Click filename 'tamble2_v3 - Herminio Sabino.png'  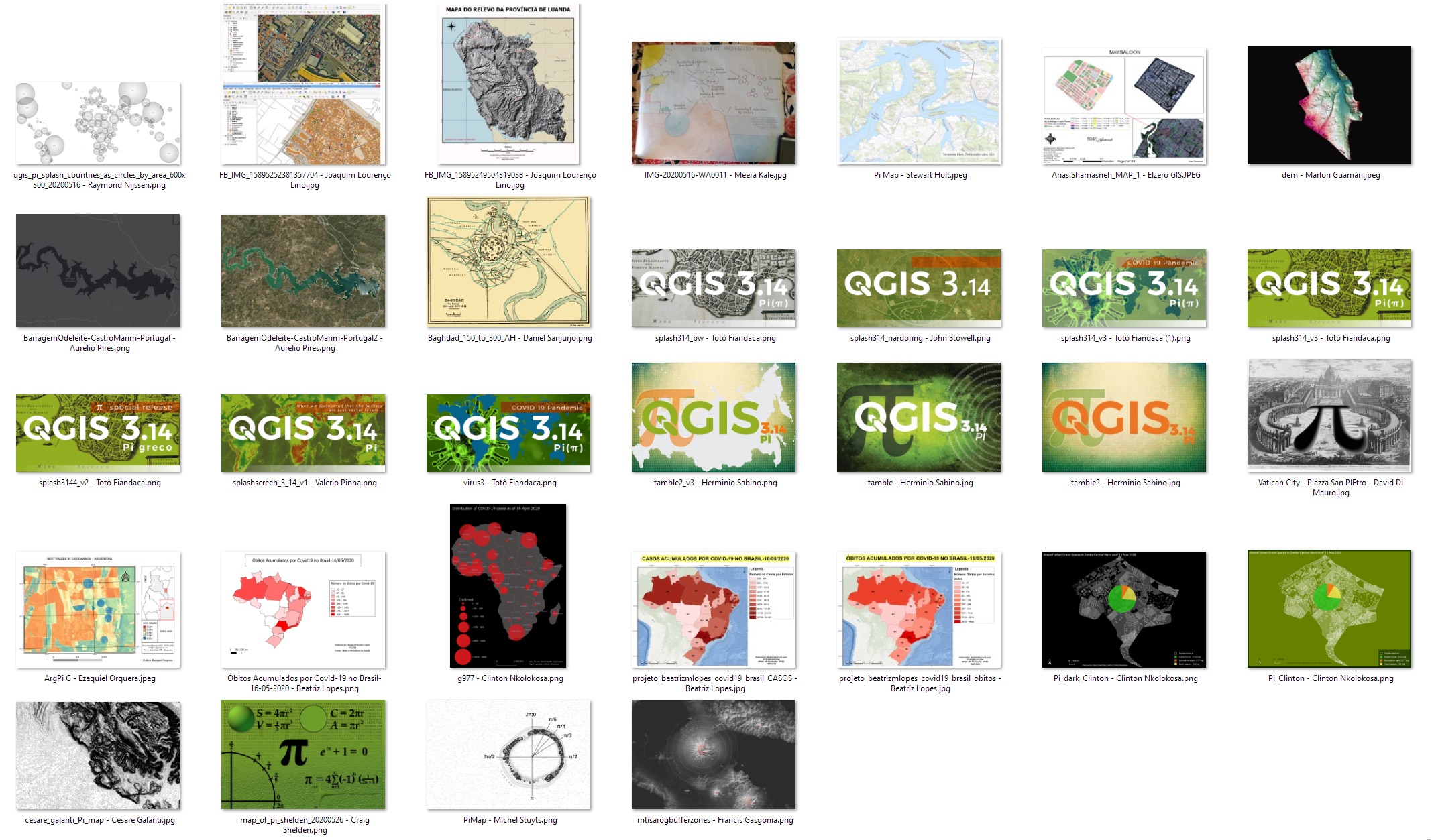(x=715, y=483)
